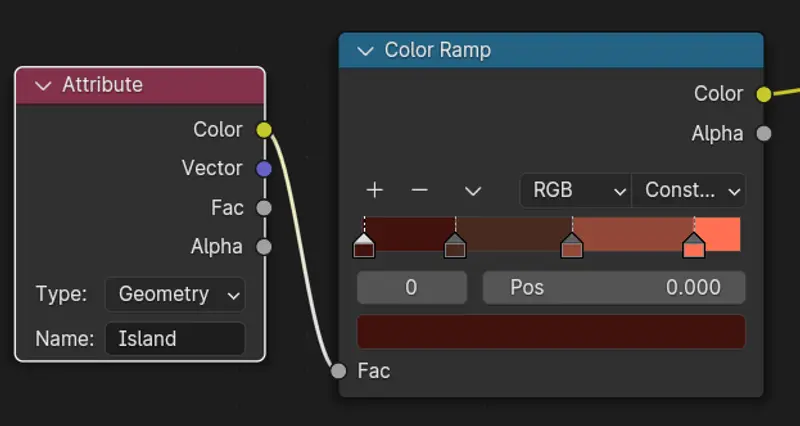Collapse the Attribute node
This screenshot has width=800, height=426.
pos(43,86)
